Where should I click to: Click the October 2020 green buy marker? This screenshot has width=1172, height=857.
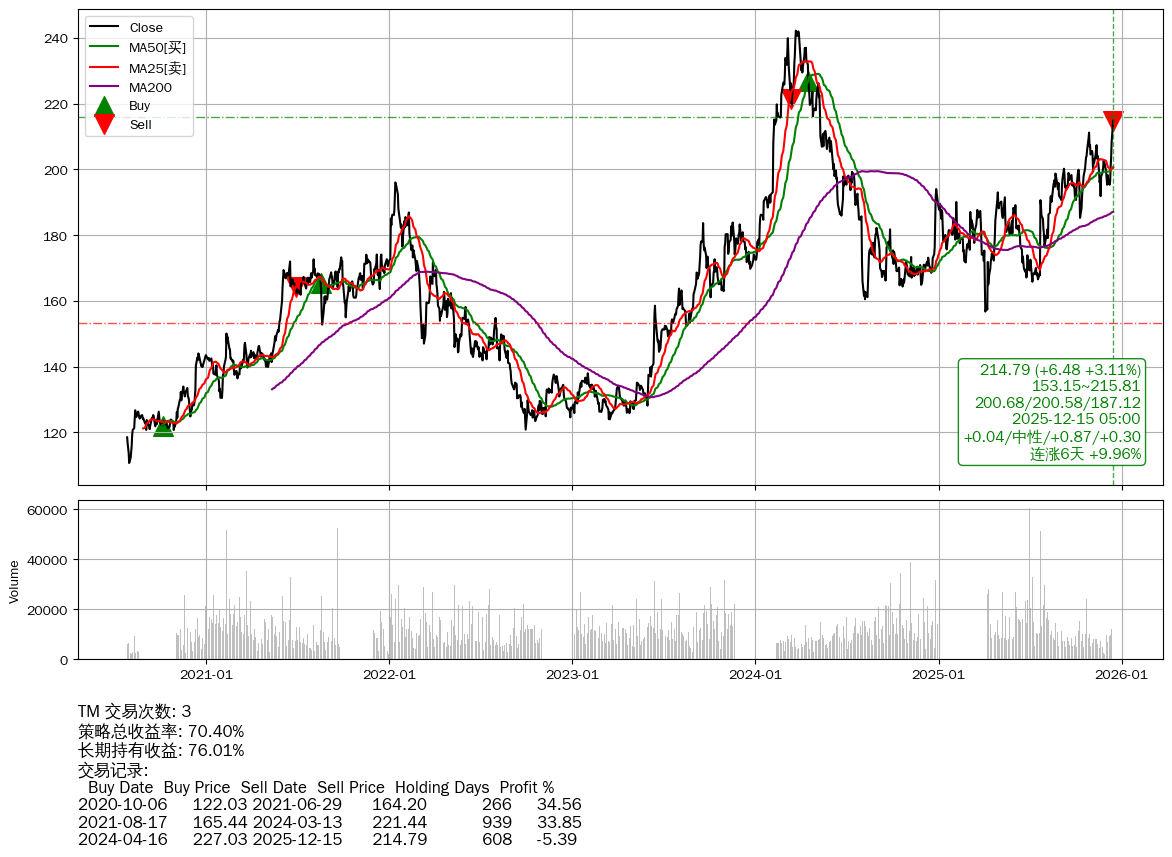pyautogui.click(x=163, y=427)
